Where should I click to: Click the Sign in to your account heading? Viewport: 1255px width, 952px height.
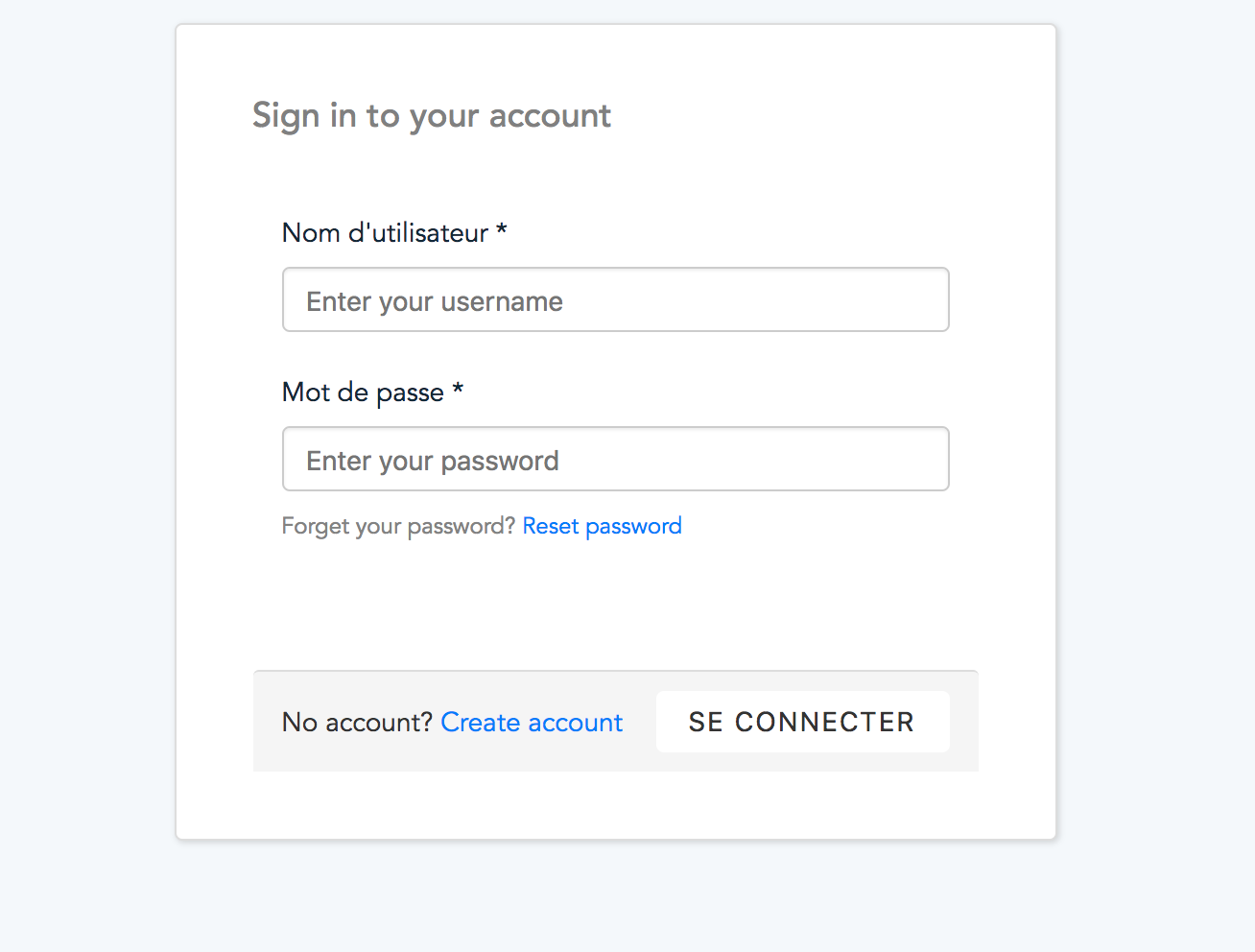tap(431, 115)
